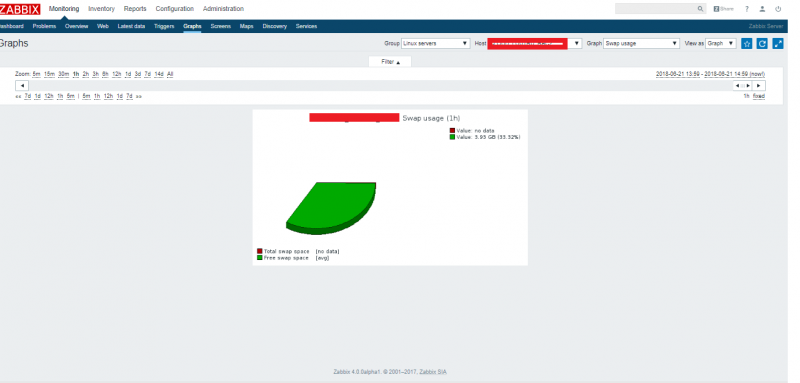The height and width of the screenshot is (383, 800).
Task: Open the Group dropdown Linux servers
Action: pos(436,43)
